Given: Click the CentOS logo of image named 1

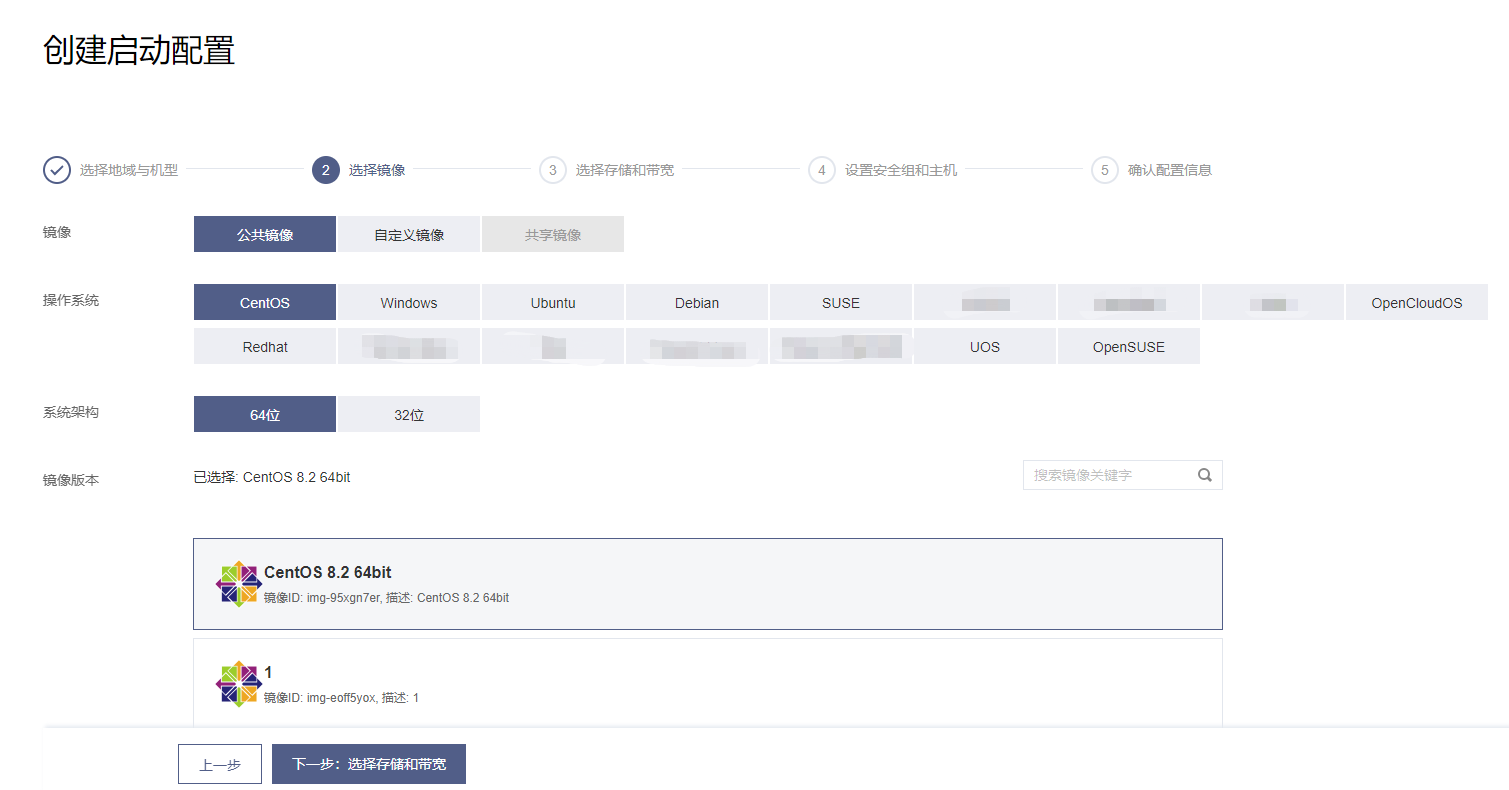Looking at the screenshot, I should tap(238, 683).
